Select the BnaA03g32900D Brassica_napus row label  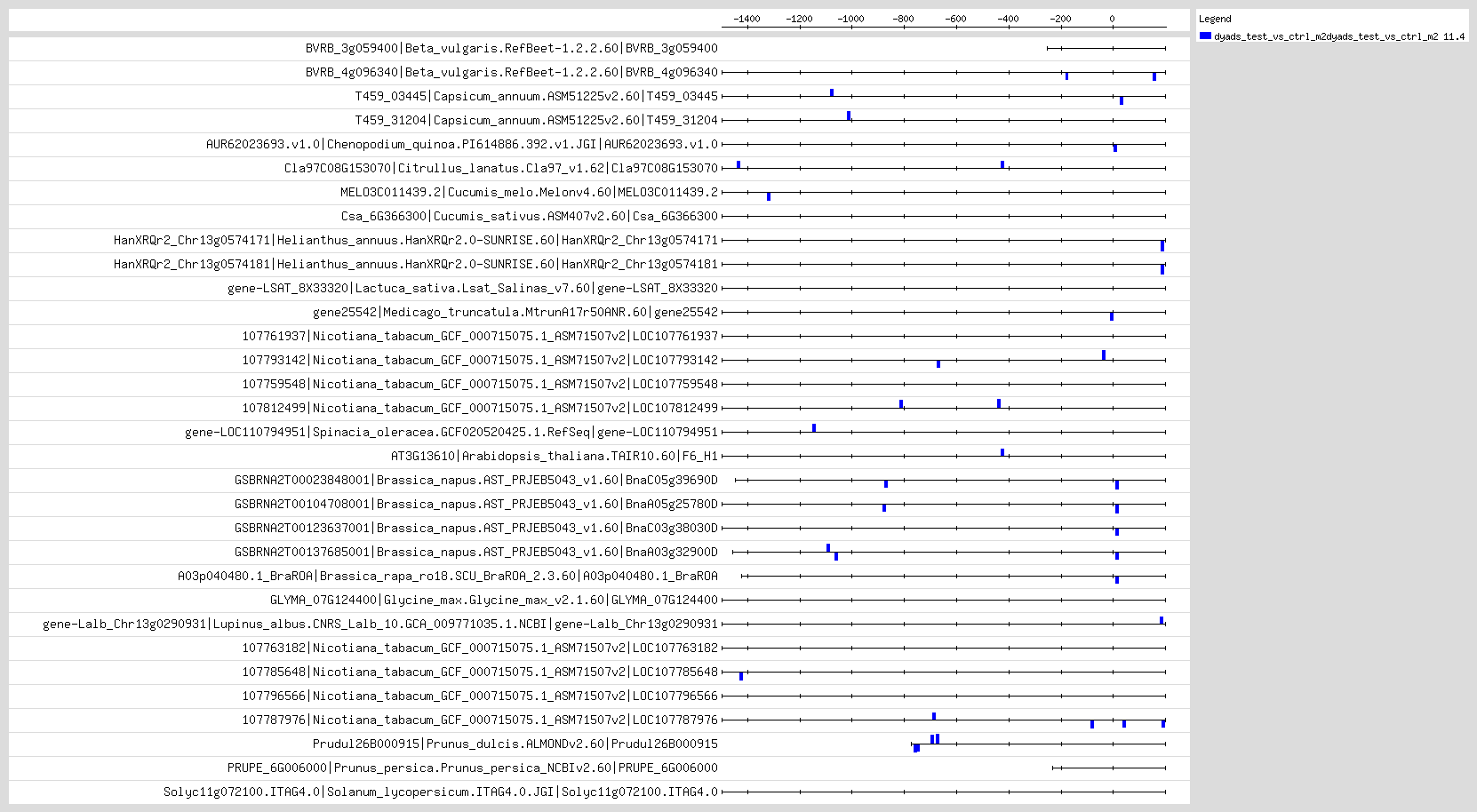pos(476,552)
